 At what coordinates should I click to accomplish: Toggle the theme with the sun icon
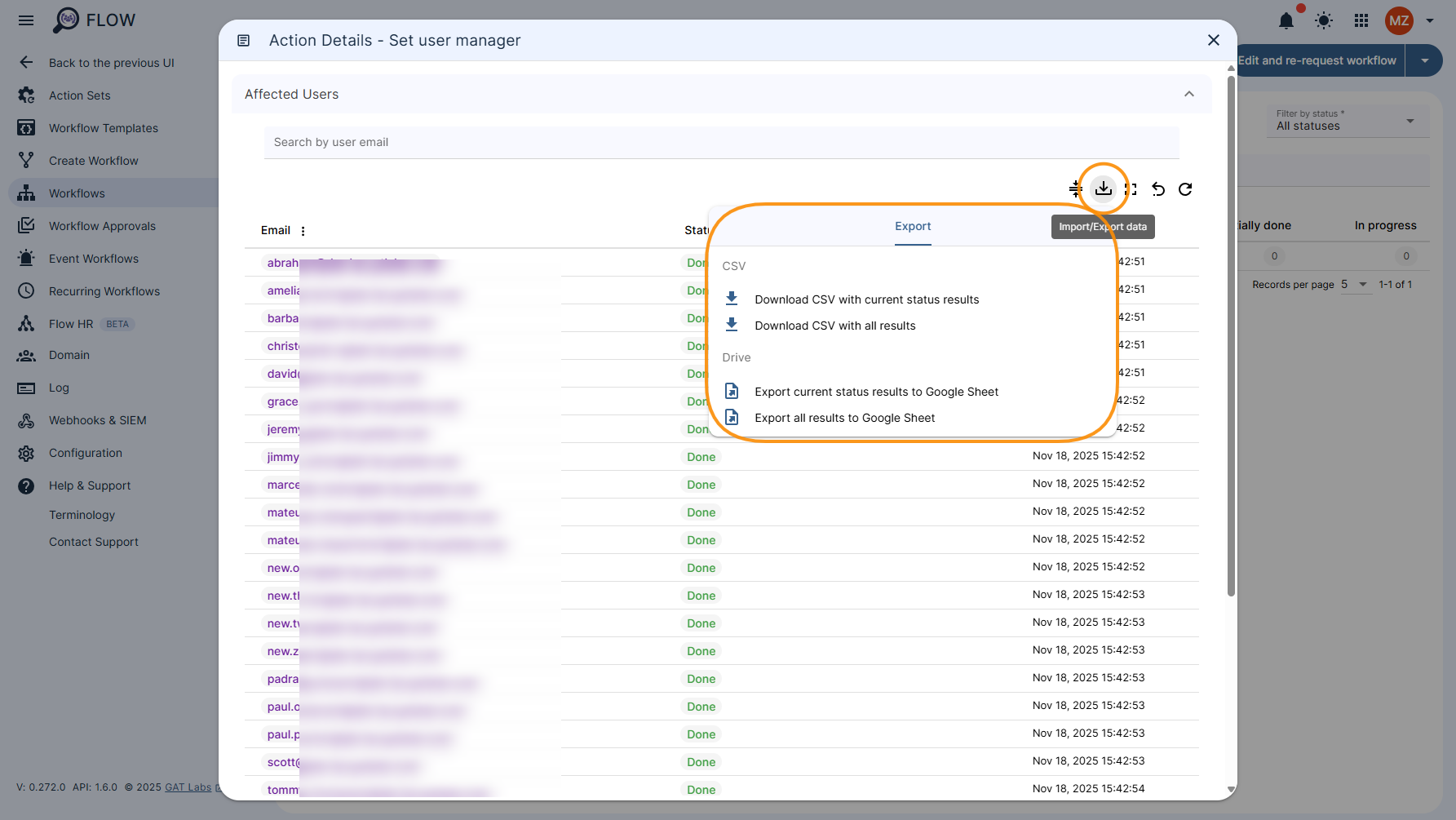pos(1323,21)
